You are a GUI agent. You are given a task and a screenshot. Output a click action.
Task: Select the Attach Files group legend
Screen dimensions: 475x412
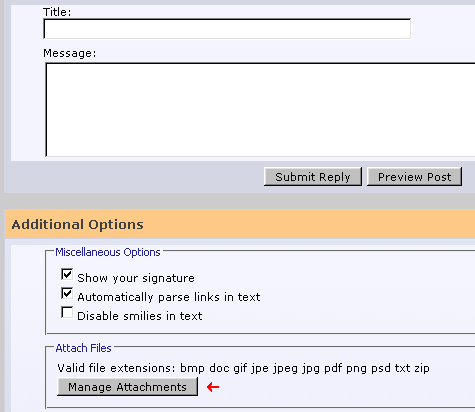[83, 348]
